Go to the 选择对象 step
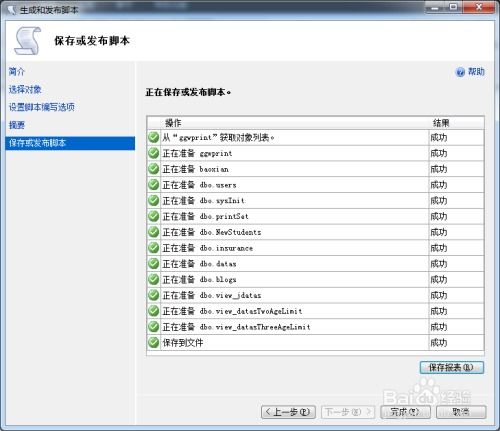This screenshot has height=431, width=500. (25, 89)
